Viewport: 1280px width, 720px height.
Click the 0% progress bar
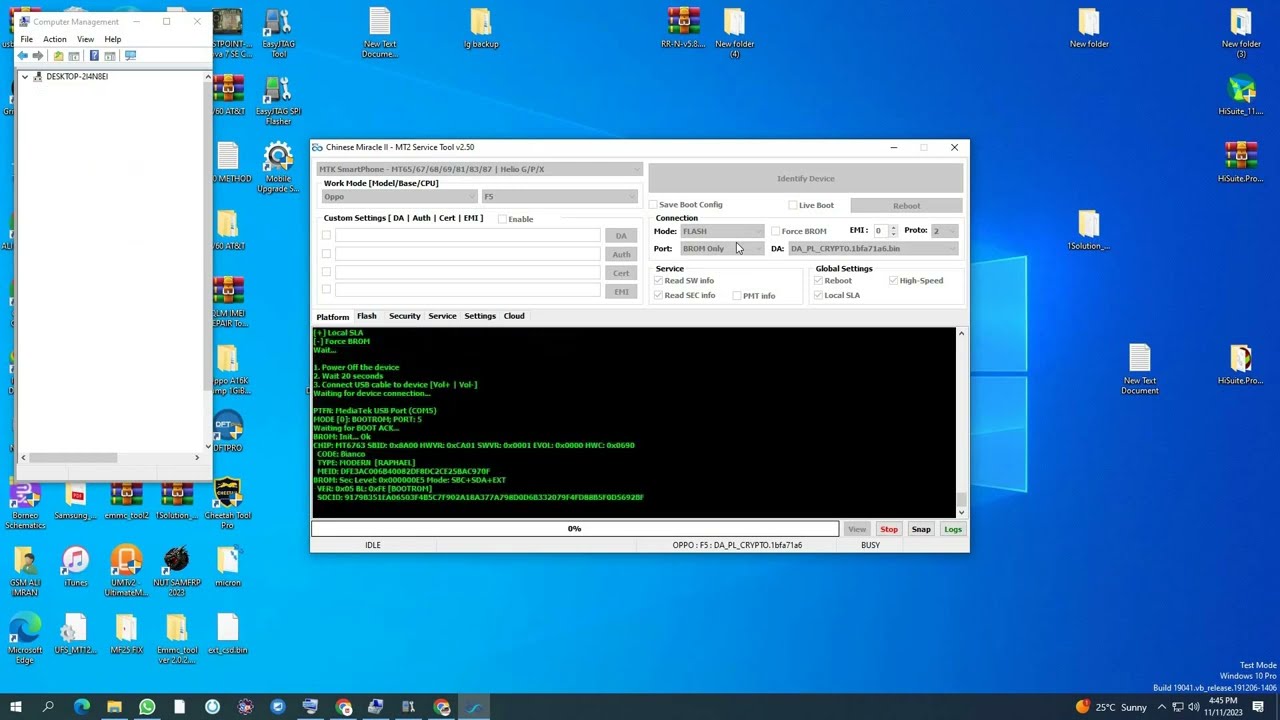pos(575,529)
